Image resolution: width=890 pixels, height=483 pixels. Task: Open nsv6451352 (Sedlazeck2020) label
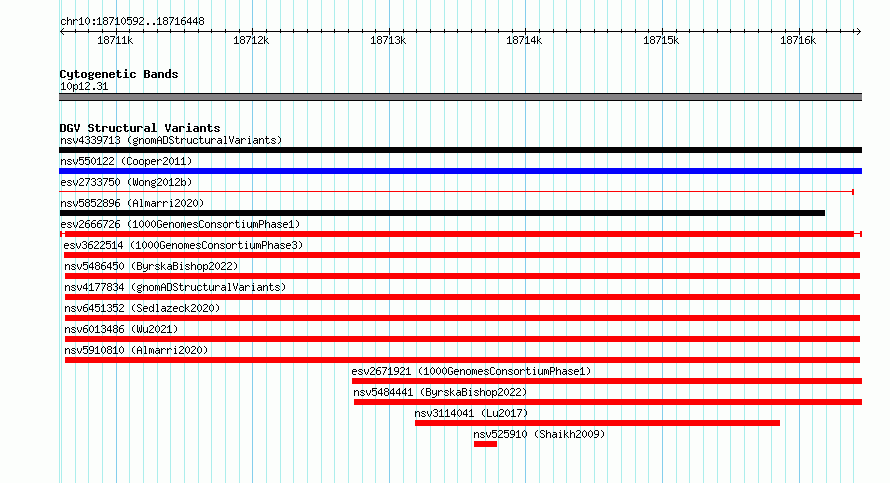click(142, 308)
